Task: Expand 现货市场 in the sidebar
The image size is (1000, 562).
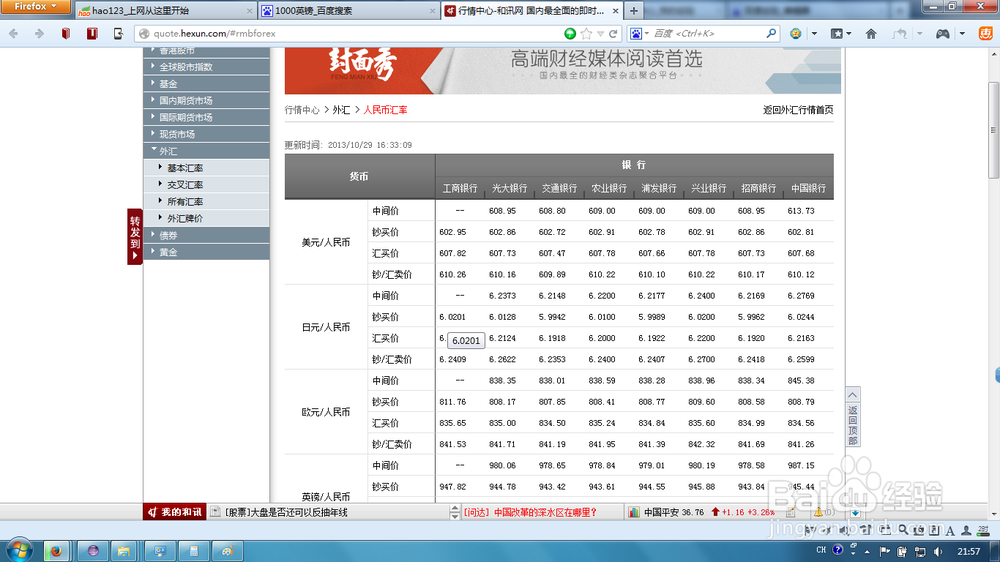Action: (x=205, y=134)
